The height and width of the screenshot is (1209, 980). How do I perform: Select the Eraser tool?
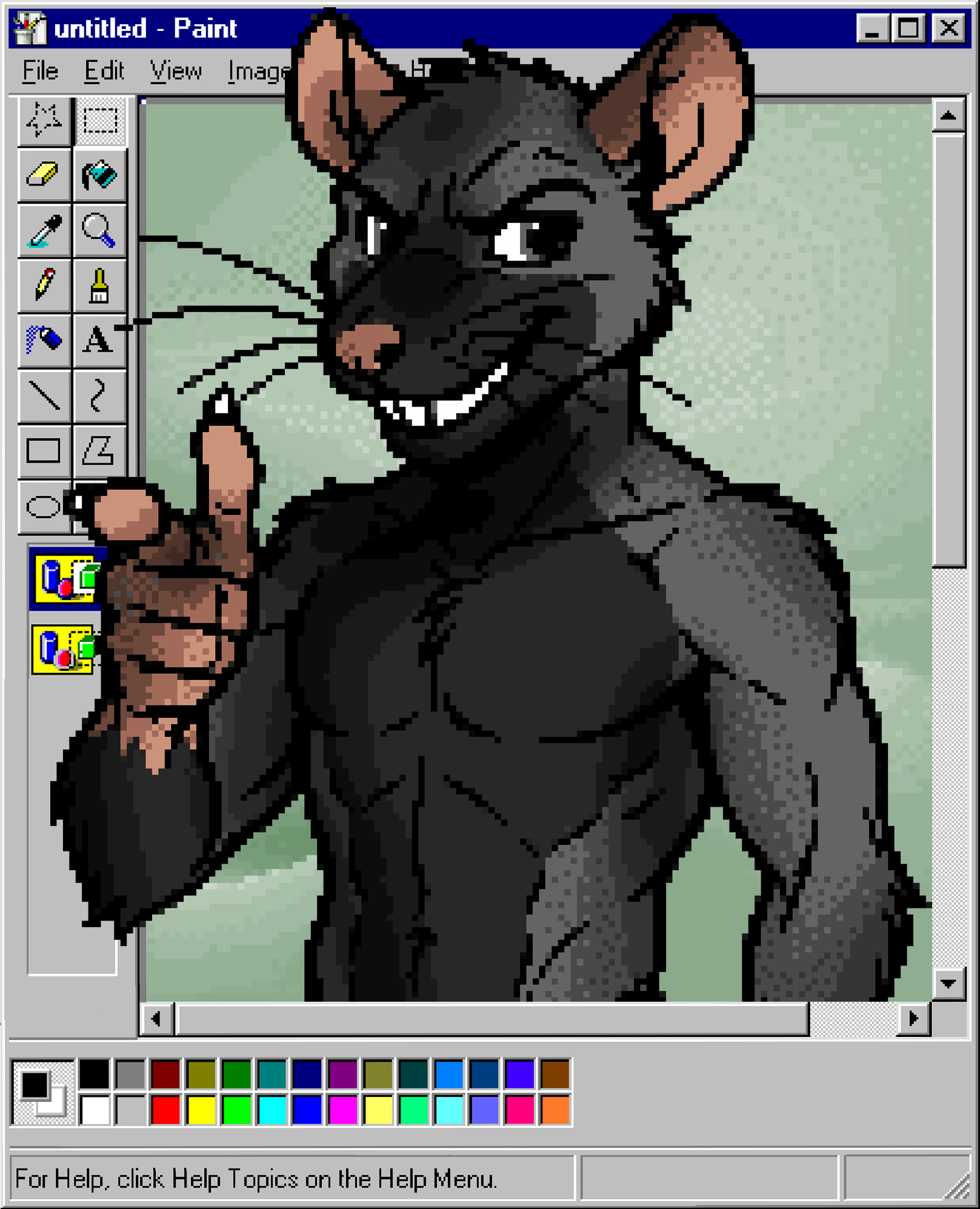pos(44,175)
